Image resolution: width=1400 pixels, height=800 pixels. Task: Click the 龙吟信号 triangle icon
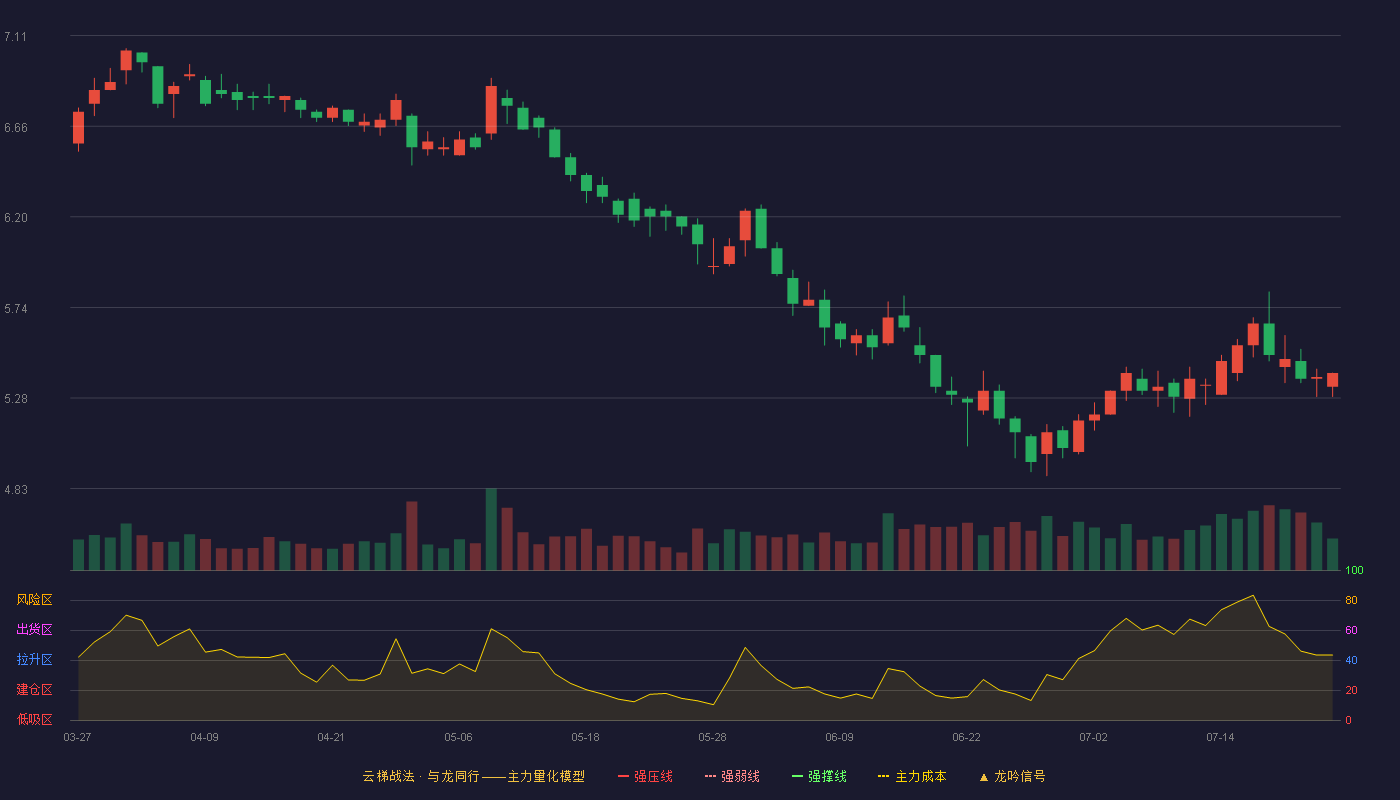pyautogui.click(x=983, y=776)
